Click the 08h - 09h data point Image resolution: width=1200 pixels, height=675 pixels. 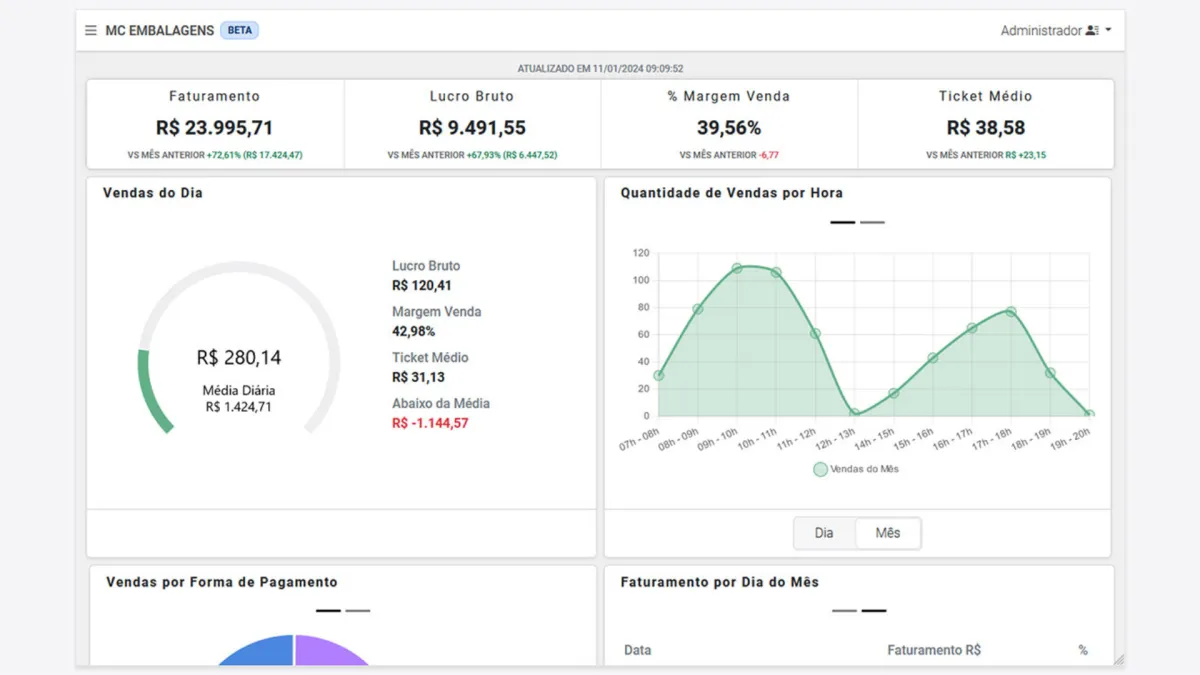(x=698, y=309)
